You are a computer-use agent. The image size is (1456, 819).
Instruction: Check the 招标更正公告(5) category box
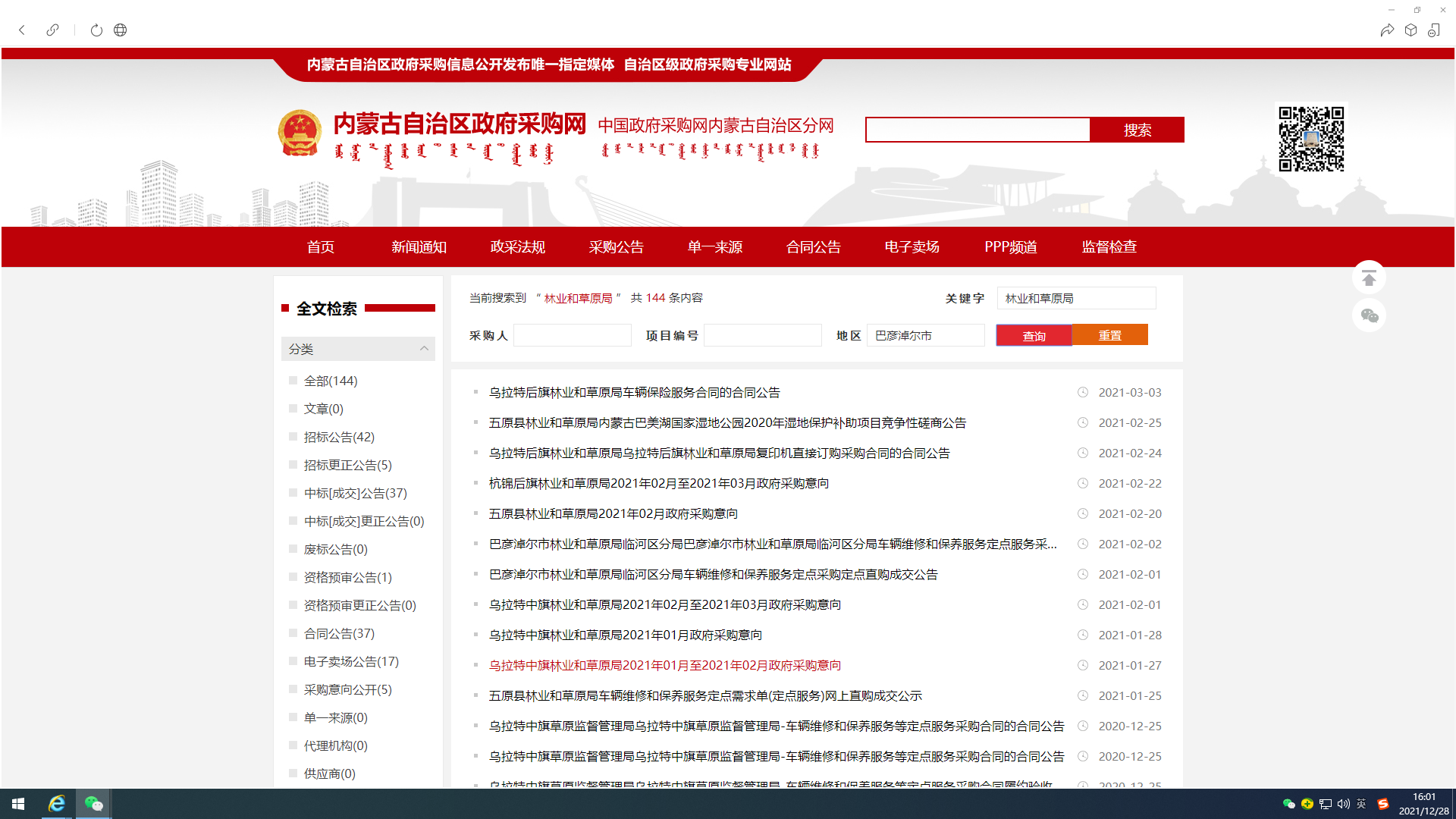coord(293,465)
